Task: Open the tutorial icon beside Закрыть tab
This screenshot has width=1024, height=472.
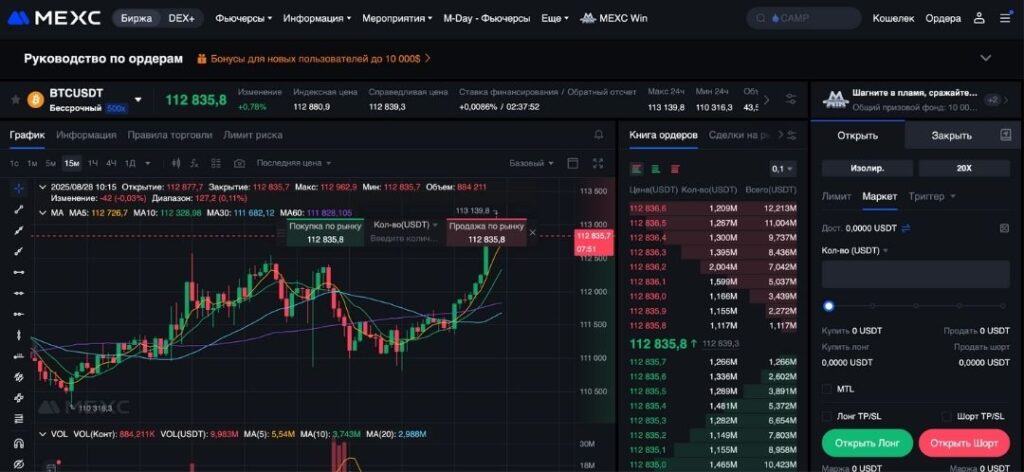Action: (1005, 135)
